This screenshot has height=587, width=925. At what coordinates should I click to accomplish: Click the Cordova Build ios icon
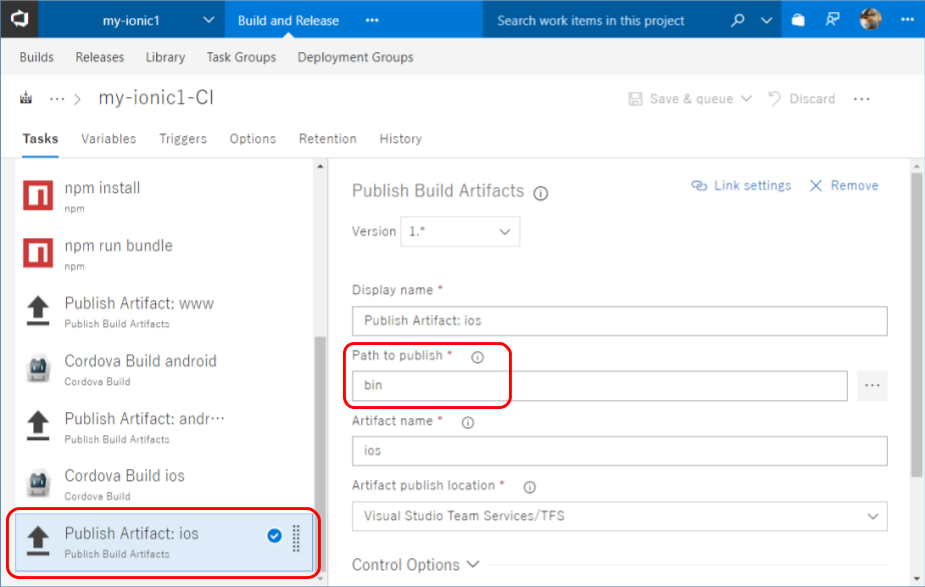pyautogui.click(x=38, y=484)
